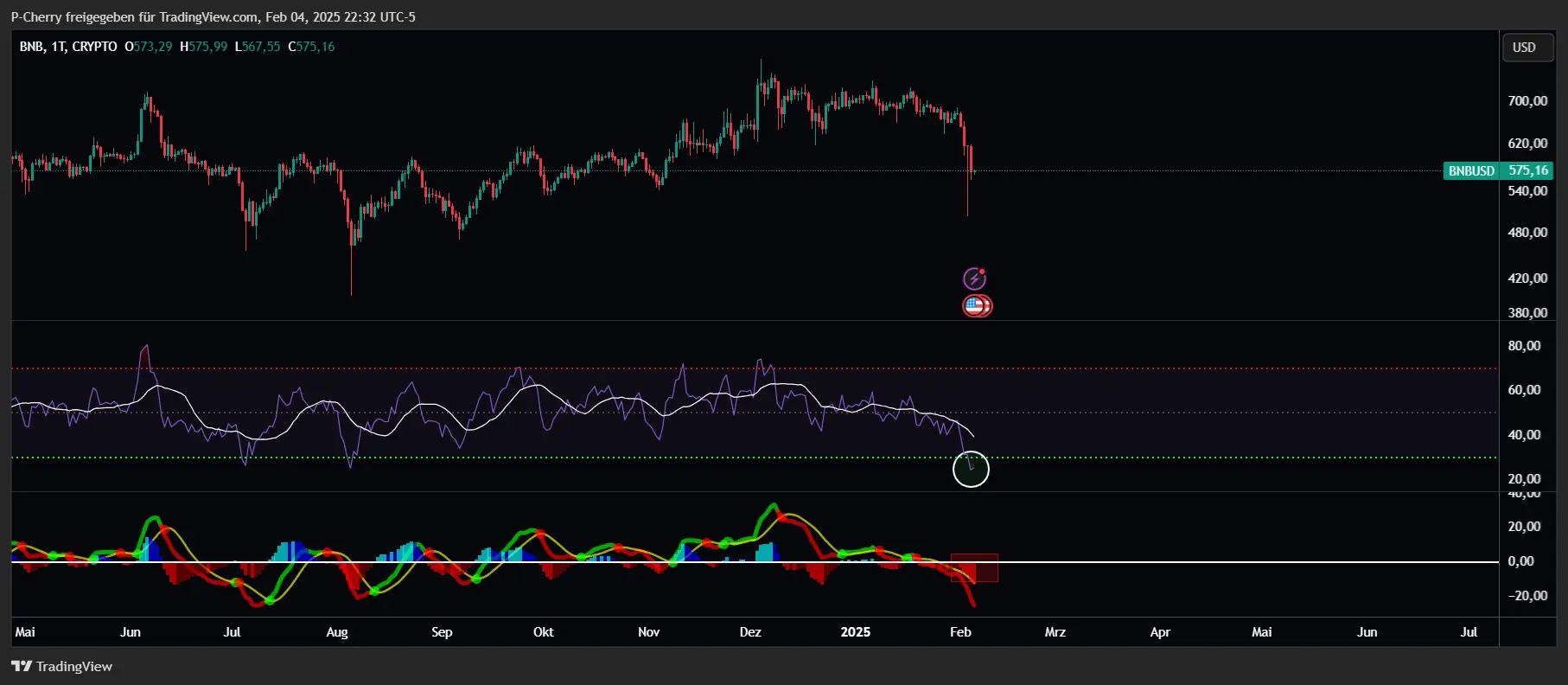
Task: Click the purple lightning event icon
Action: 975,278
